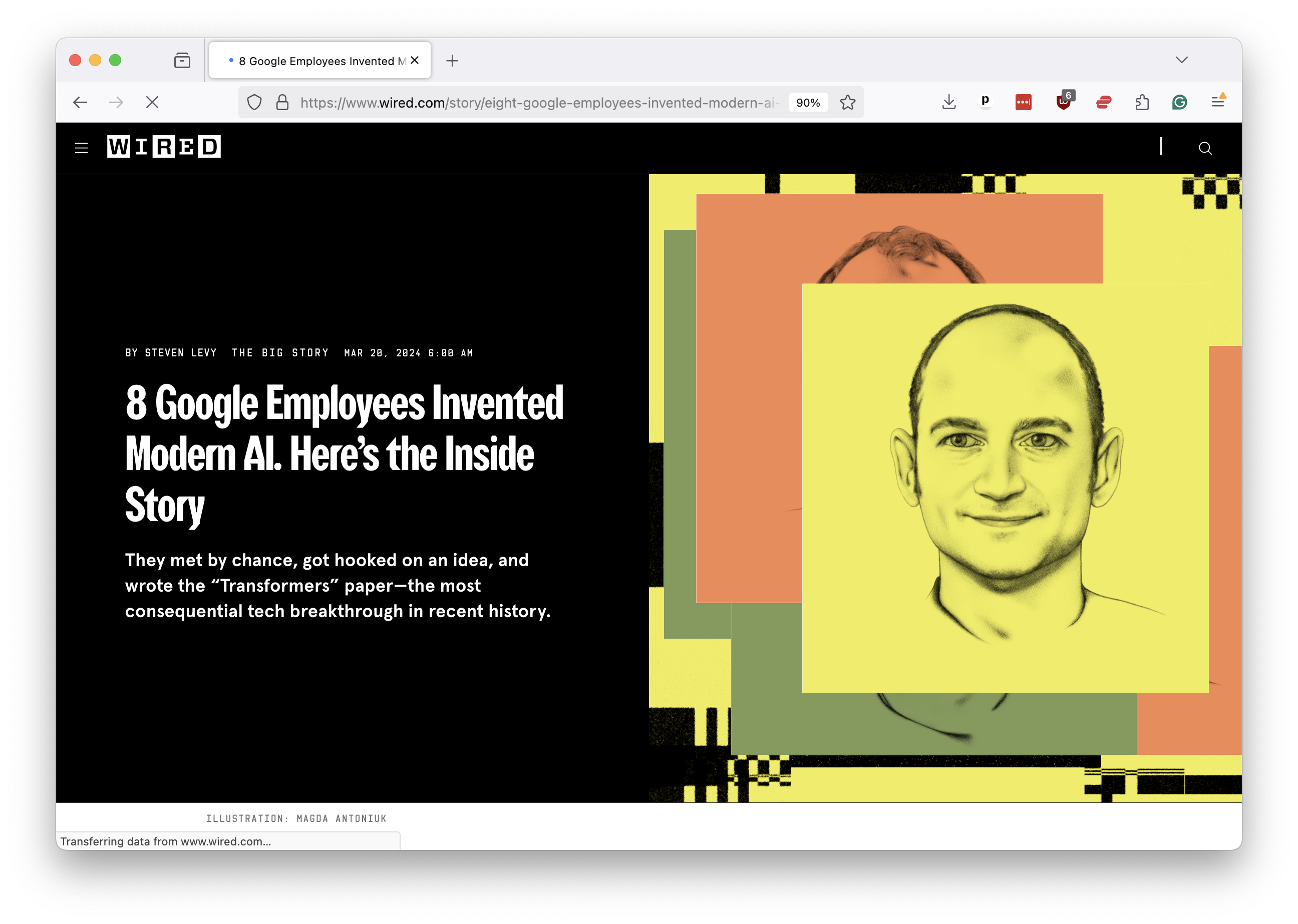1298x924 pixels.
Task: Click the subheading 'They met by chance'
Action: pos(338,586)
